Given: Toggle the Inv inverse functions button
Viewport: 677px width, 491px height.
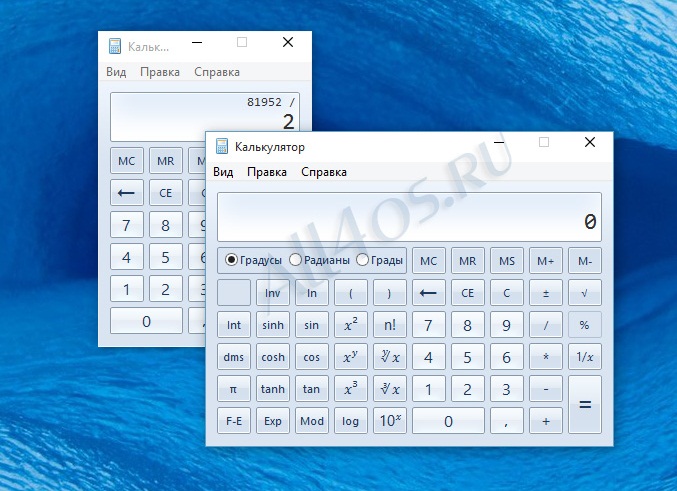Looking at the screenshot, I should tap(272, 293).
